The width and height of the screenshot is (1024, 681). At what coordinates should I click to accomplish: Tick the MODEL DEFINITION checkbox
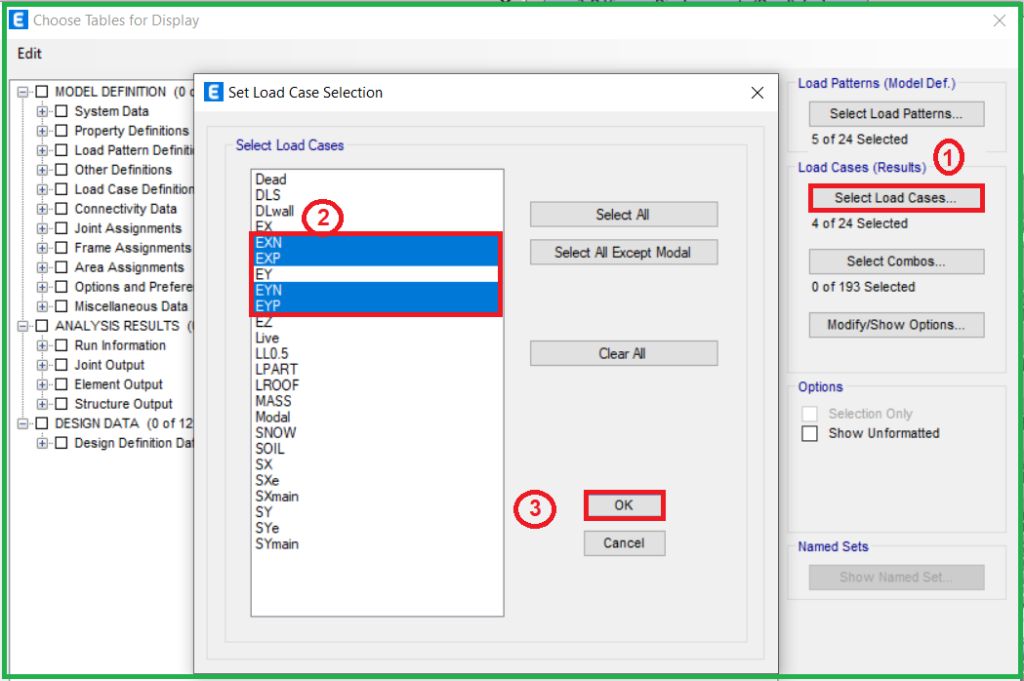42,91
